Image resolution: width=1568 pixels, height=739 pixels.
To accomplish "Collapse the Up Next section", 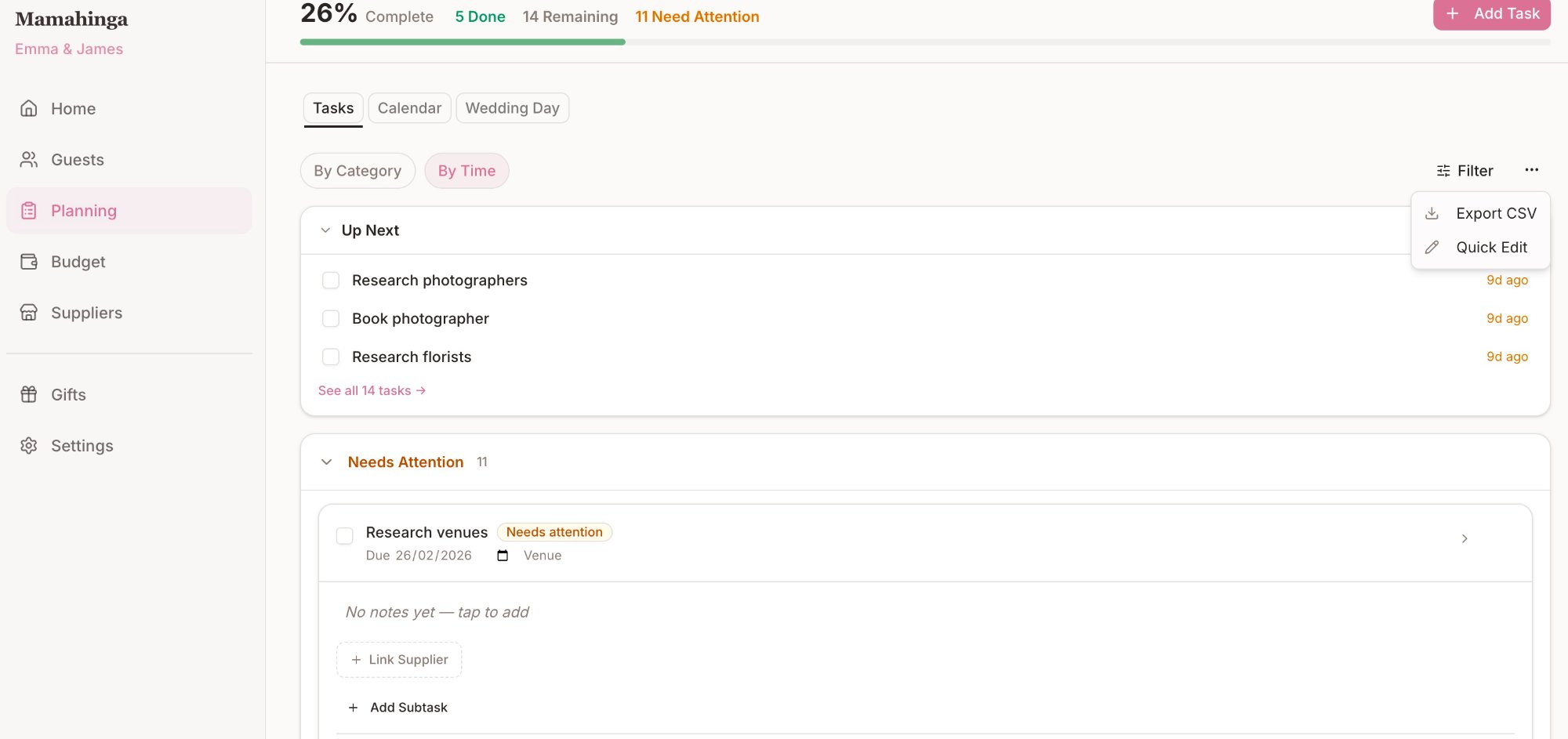I will 325,230.
